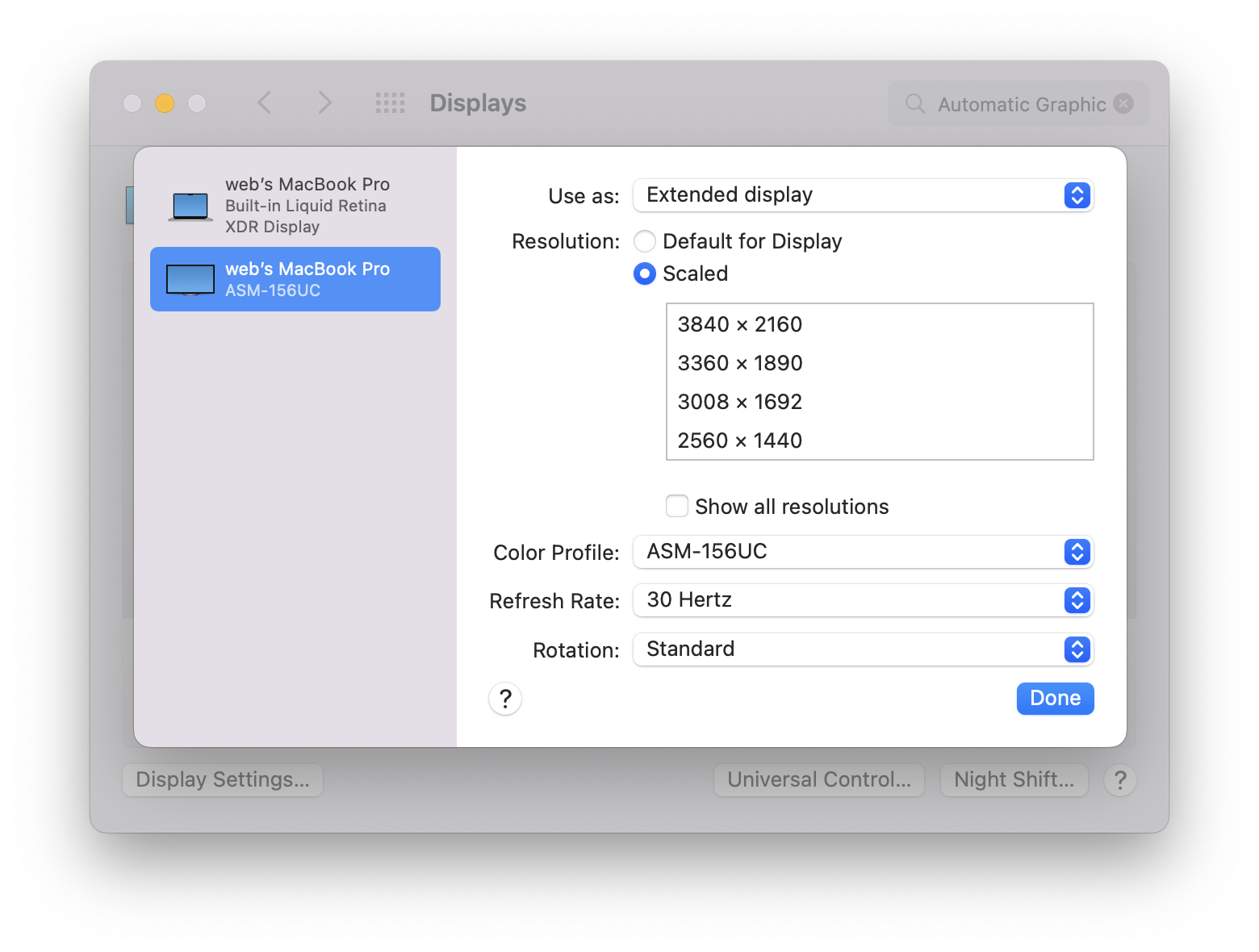Open Night Shift… settings
1259x952 pixels.
tap(1014, 780)
